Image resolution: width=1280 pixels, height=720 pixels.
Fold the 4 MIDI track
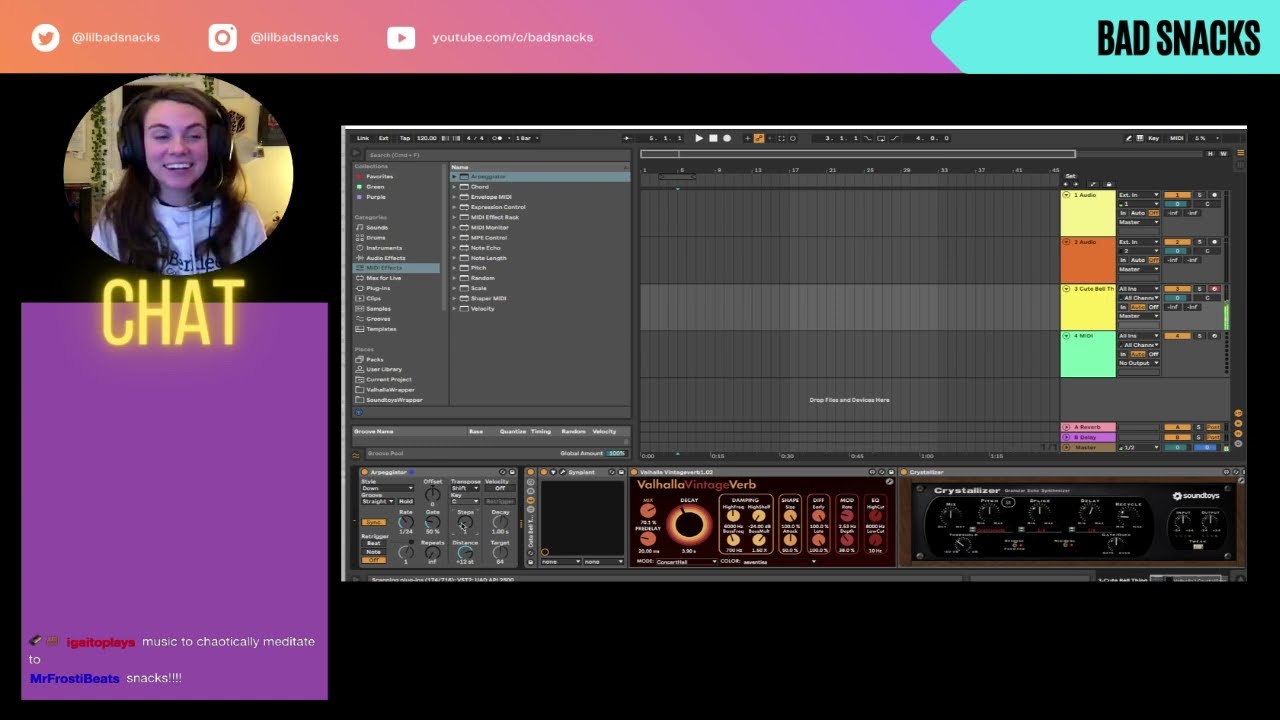click(x=1066, y=336)
